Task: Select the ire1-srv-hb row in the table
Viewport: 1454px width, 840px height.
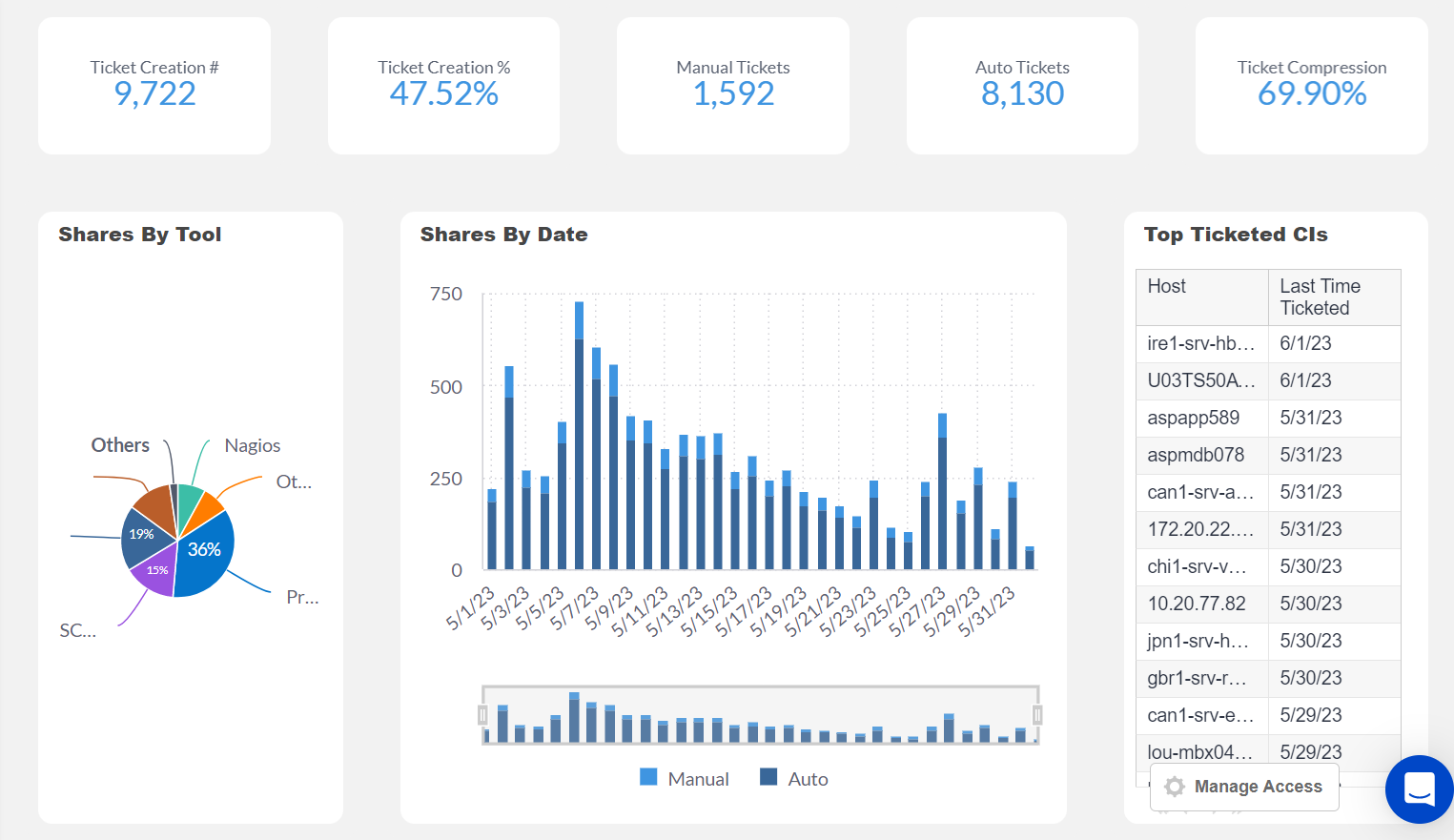Action: pyautogui.click(x=1199, y=343)
